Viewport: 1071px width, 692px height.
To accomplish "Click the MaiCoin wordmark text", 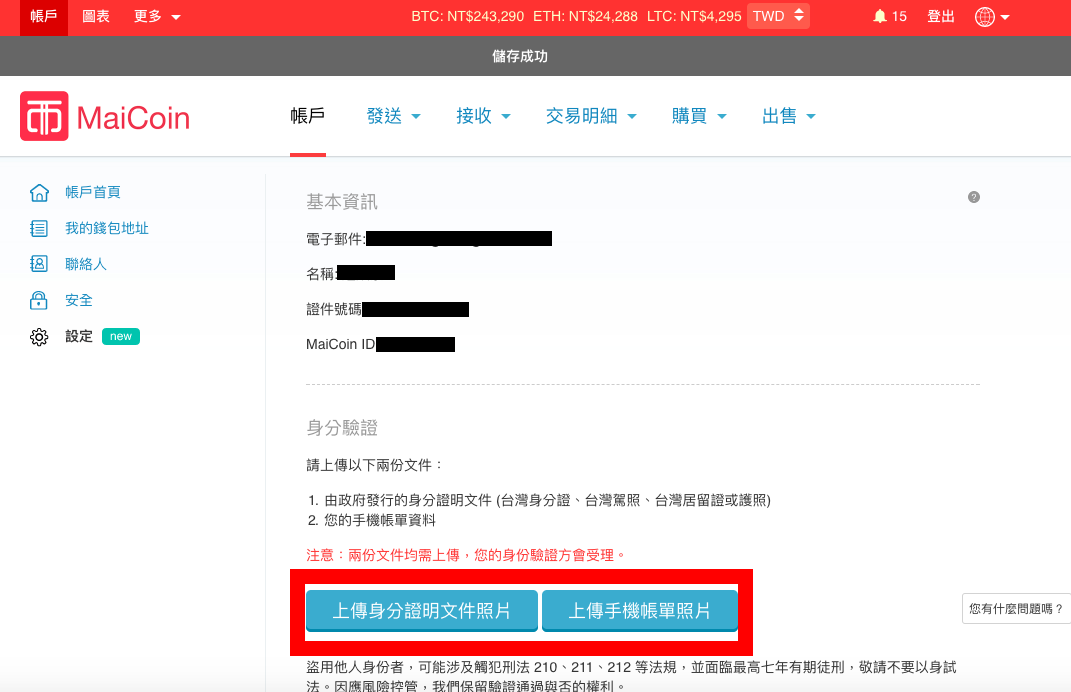I will [x=133, y=117].
